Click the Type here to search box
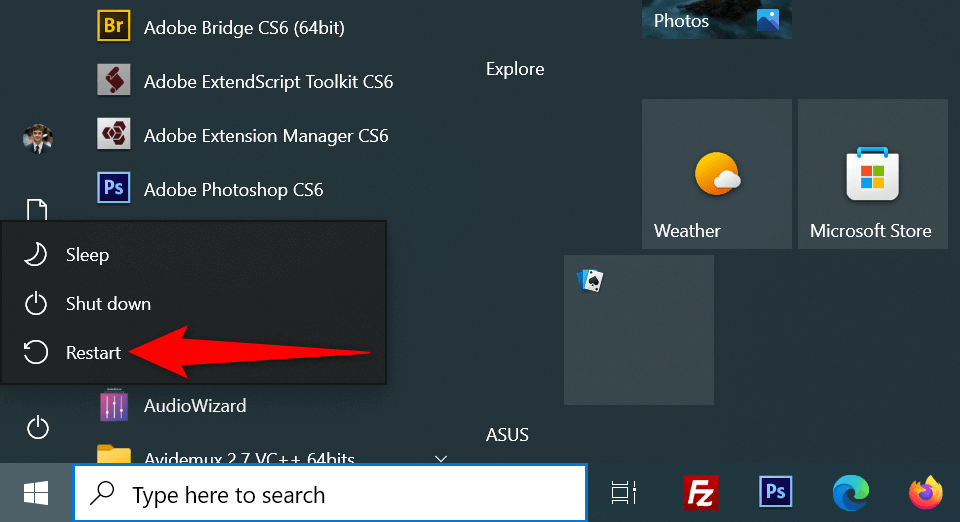This screenshot has width=960, height=522. tap(330, 494)
